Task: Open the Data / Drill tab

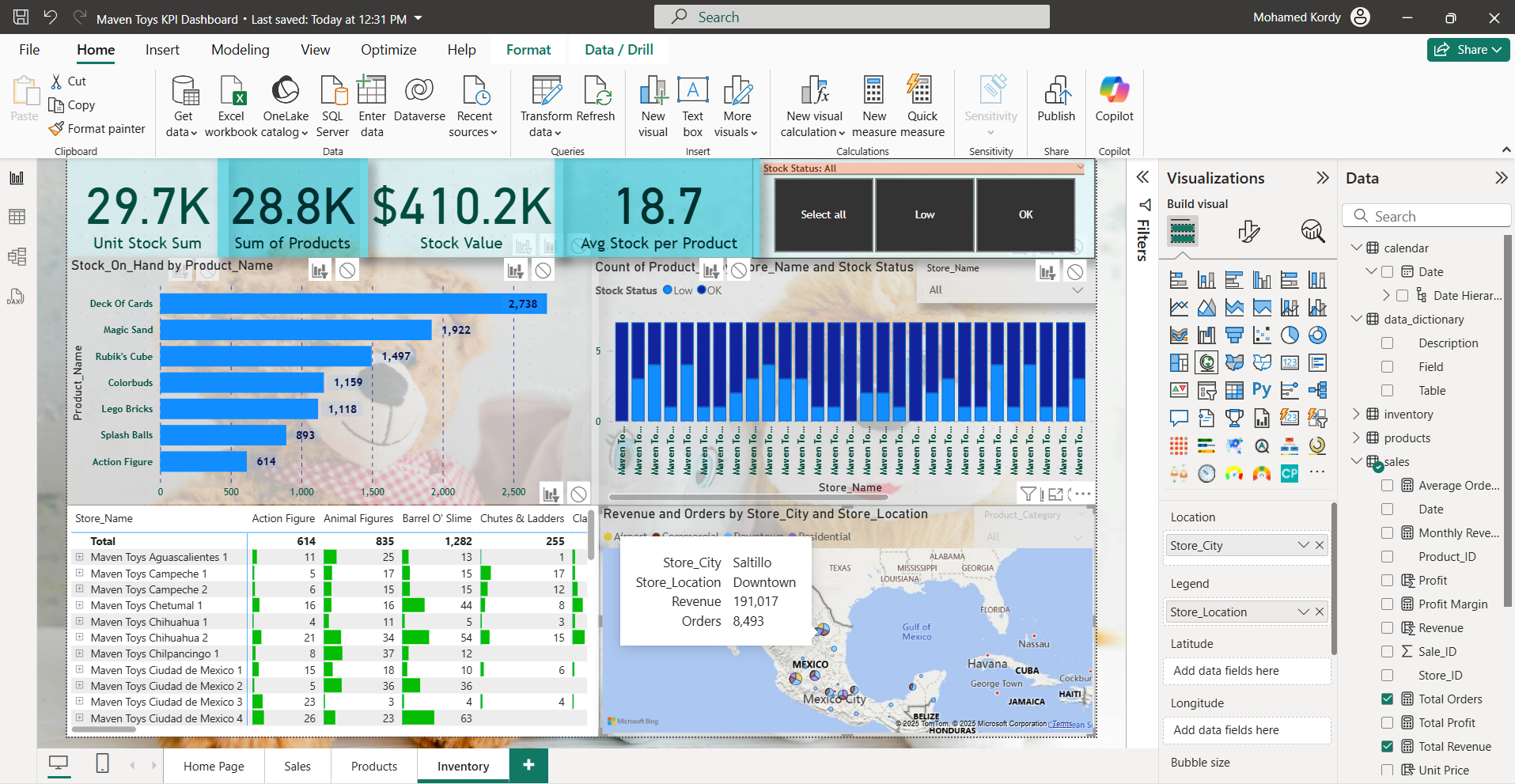Action: click(x=619, y=50)
